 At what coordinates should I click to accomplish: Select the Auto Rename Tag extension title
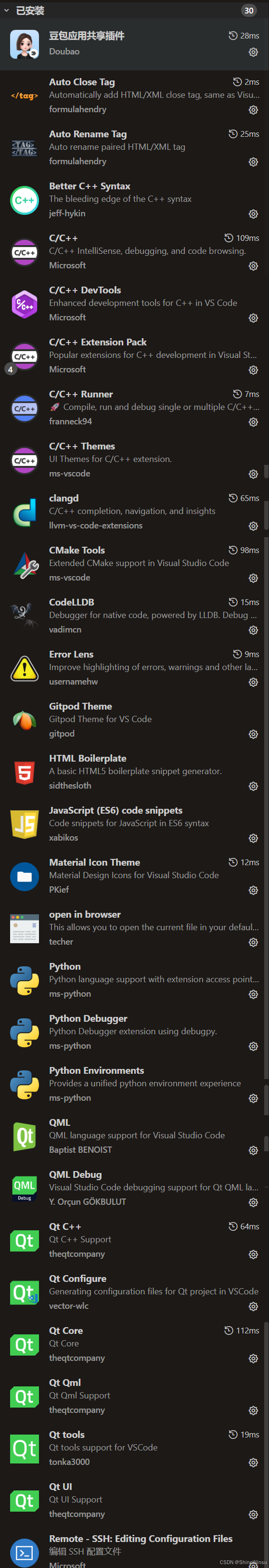(x=88, y=134)
